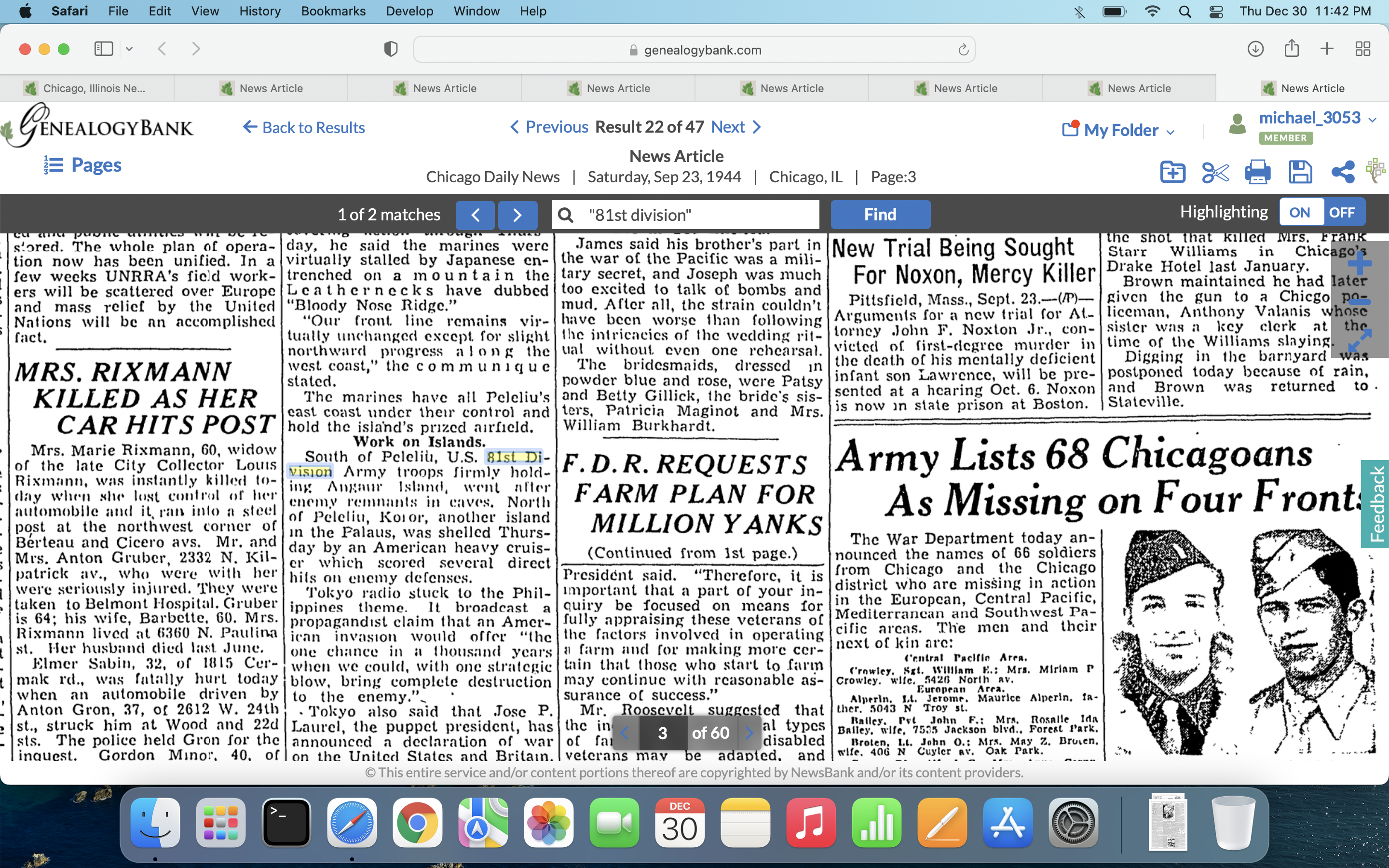Switch to the Chicago, Illinois Ne... tab
Image resolution: width=1389 pixels, height=868 pixels.
[x=87, y=88]
